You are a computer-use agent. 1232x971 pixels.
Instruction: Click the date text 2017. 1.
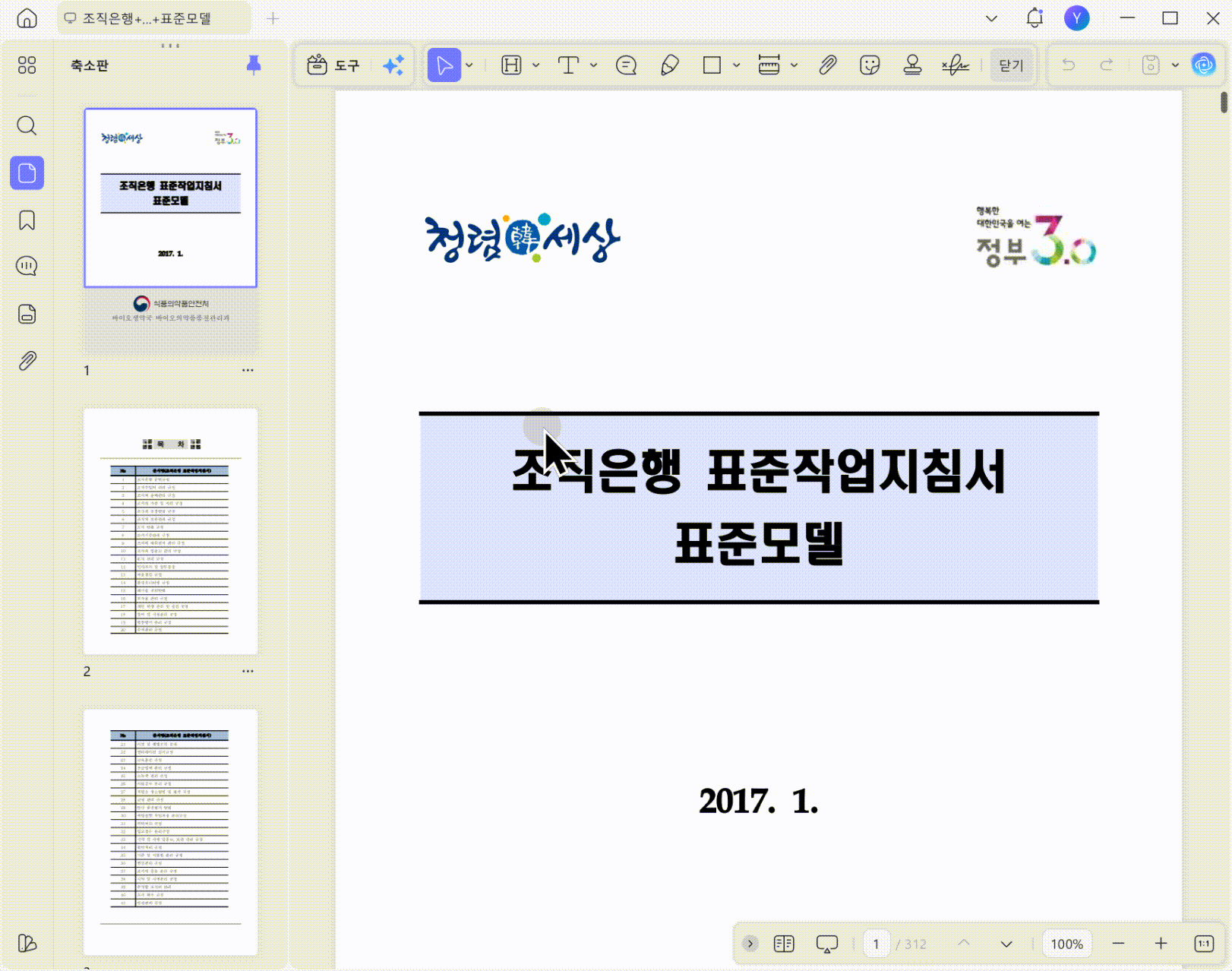759,802
